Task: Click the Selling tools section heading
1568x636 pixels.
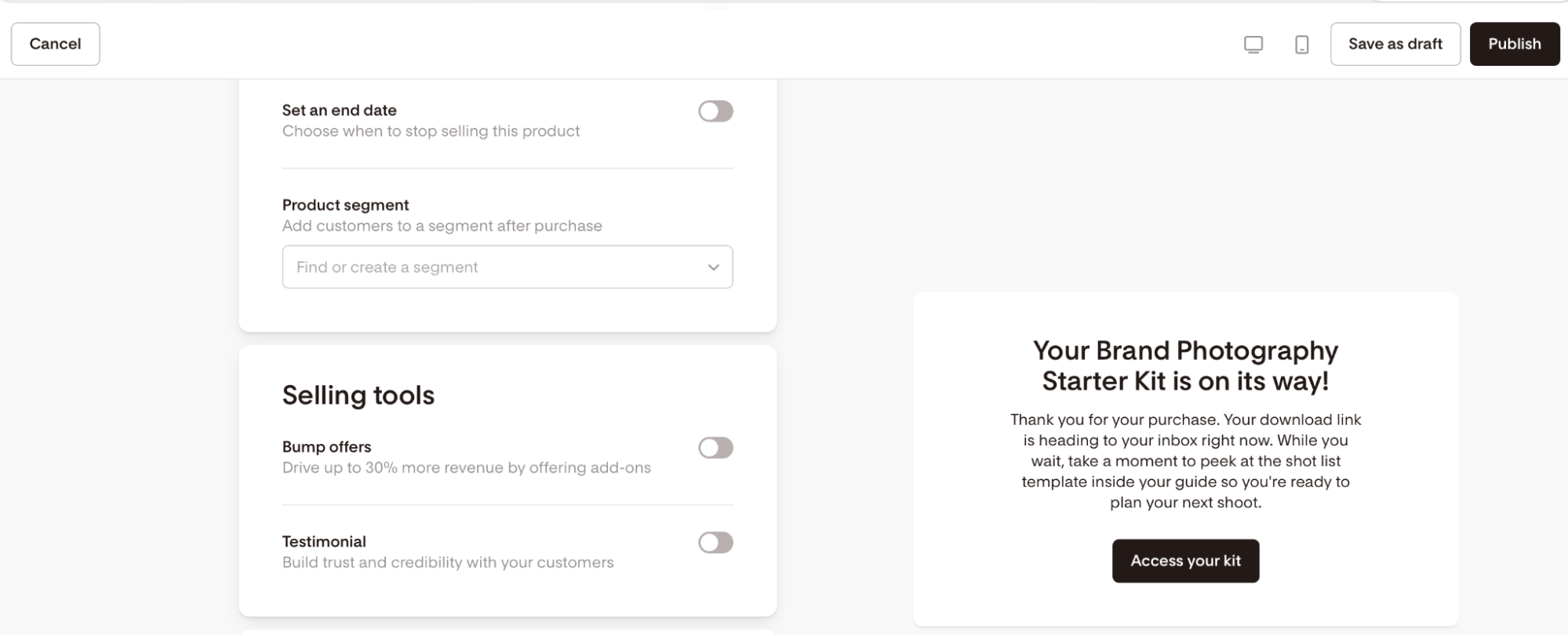Action: tap(358, 395)
